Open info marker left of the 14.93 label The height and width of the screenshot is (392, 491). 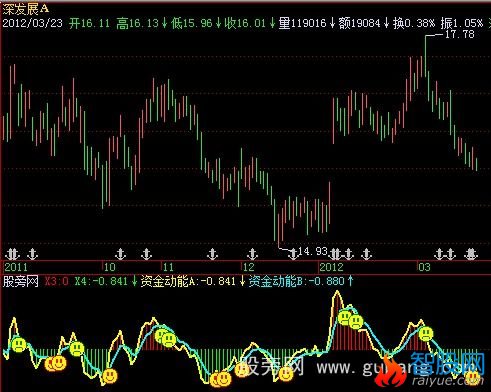coord(293,254)
